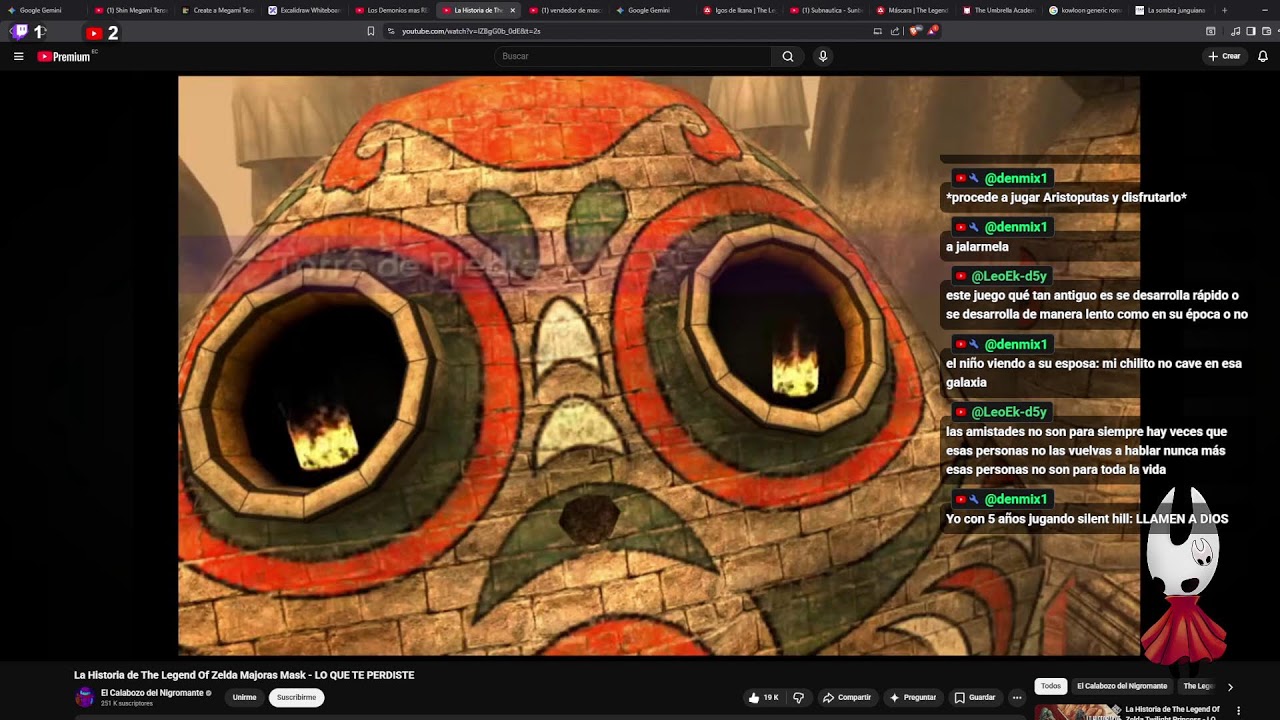This screenshot has height=720, width=1280.
Task: Select the Todos filter chip
Action: (1051, 686)
